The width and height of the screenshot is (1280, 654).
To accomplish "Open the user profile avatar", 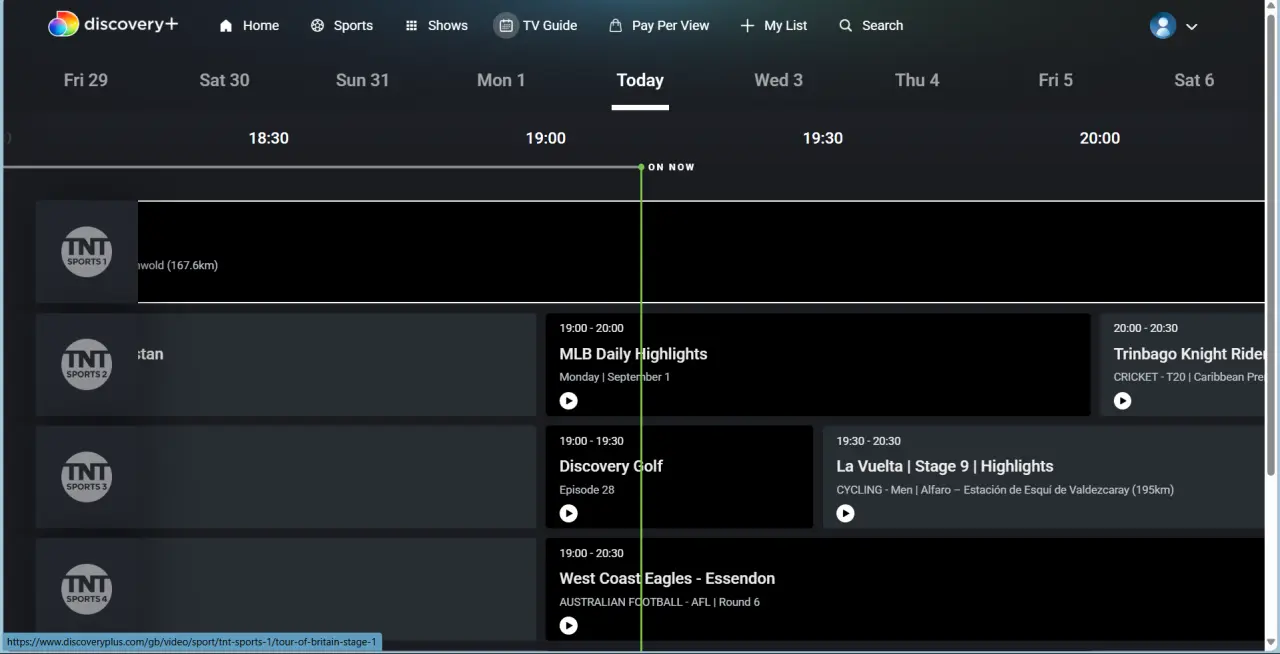I will click(1163, 26).
